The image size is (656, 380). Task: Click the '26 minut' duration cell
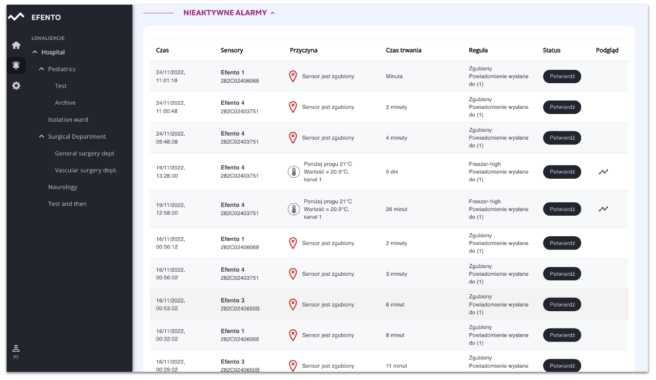click(x=397, y=209)
